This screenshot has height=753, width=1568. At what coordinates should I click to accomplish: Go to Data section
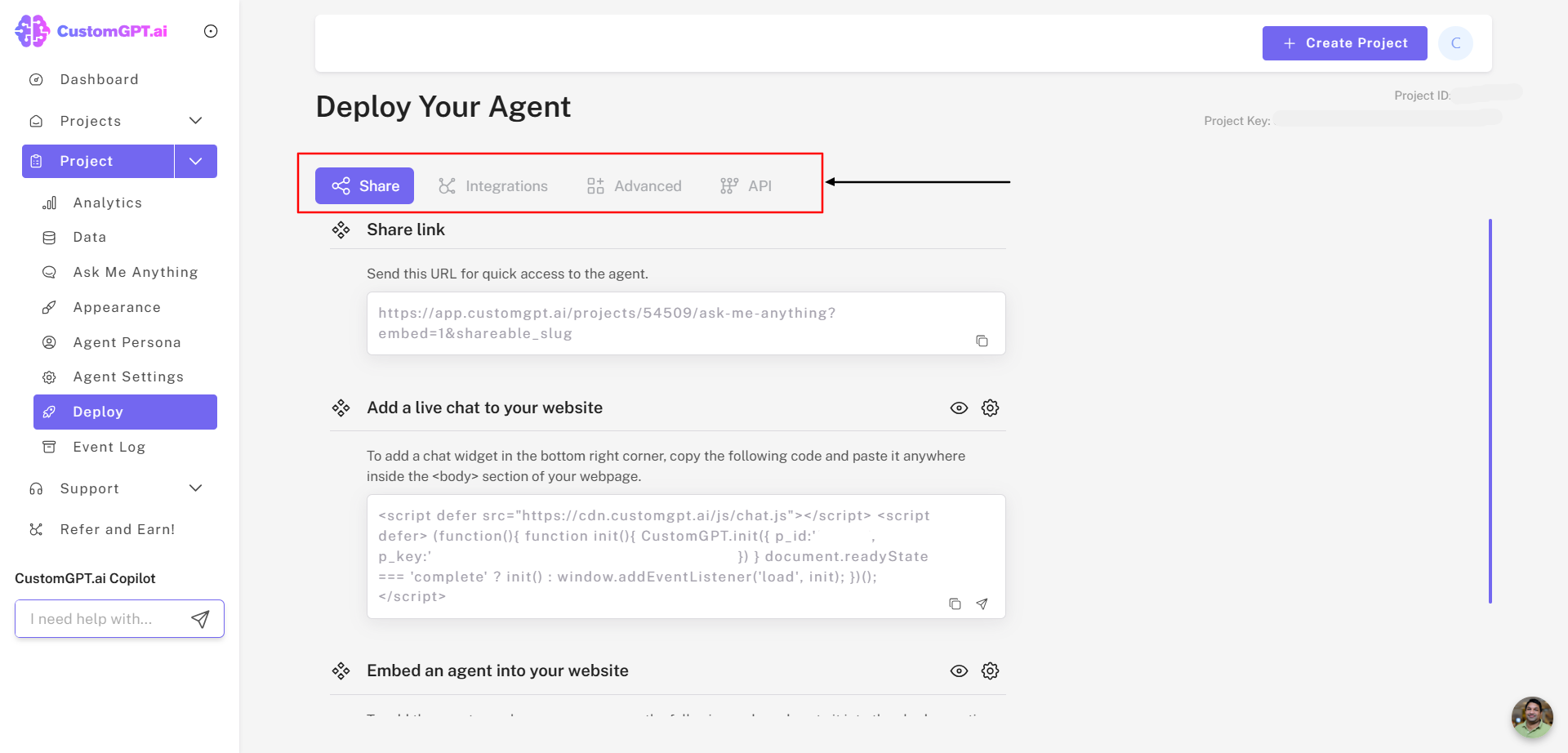[90, 237]
